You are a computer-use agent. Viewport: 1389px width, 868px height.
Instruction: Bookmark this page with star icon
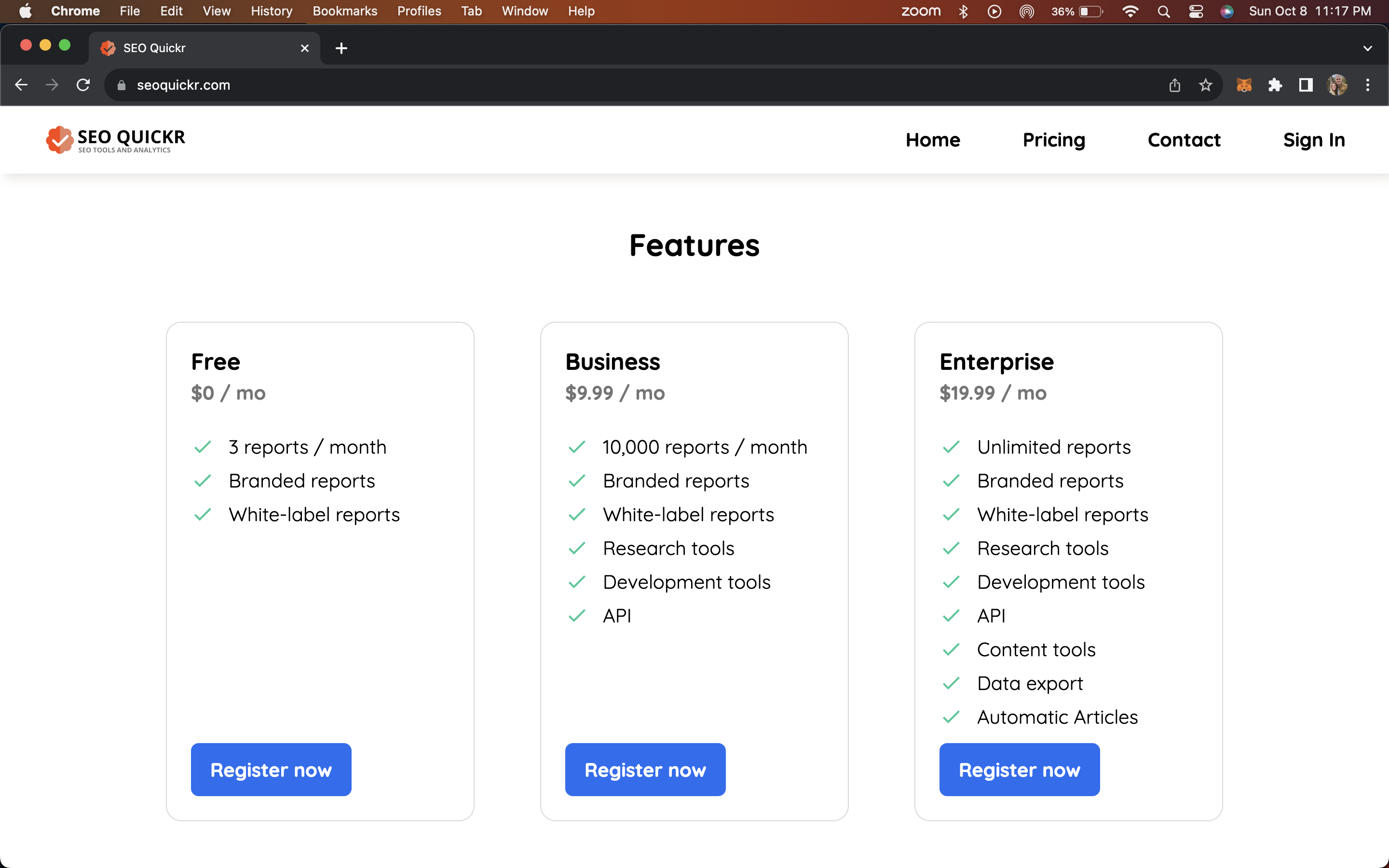(x=1205, y=85)
